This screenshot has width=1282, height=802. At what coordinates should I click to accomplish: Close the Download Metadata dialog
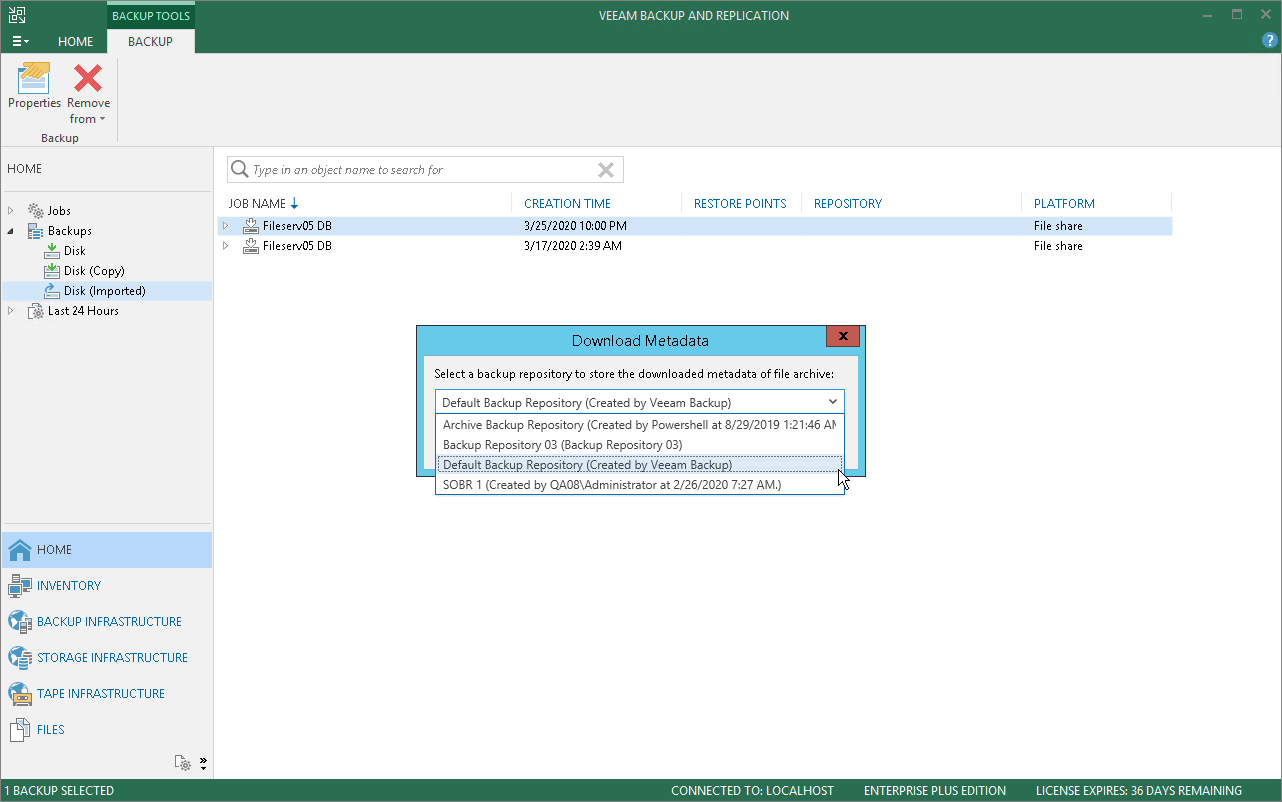click(x=844, y=337)
